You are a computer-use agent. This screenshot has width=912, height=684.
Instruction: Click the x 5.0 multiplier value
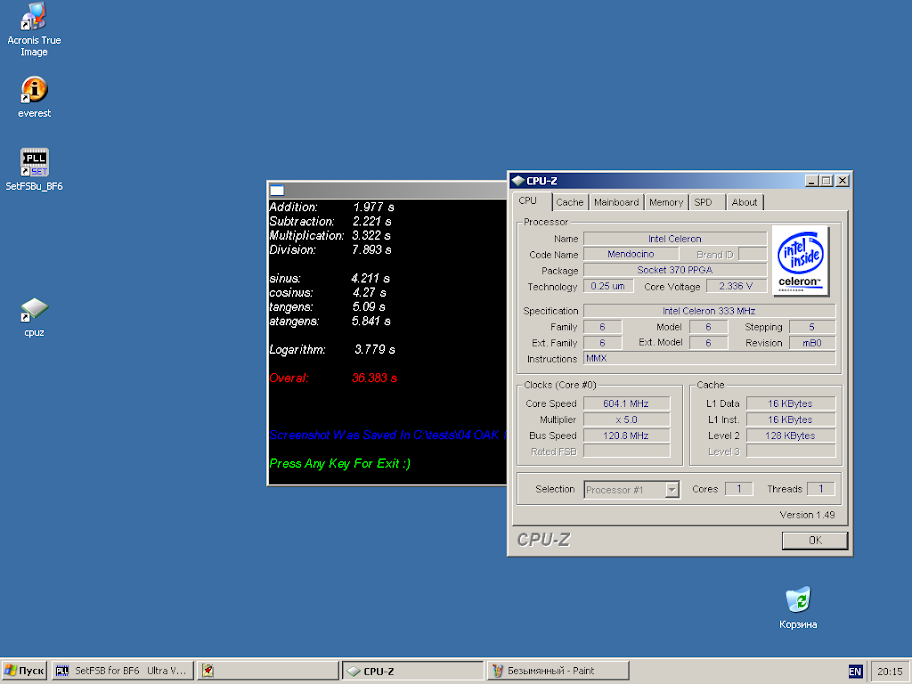point(626,419)
